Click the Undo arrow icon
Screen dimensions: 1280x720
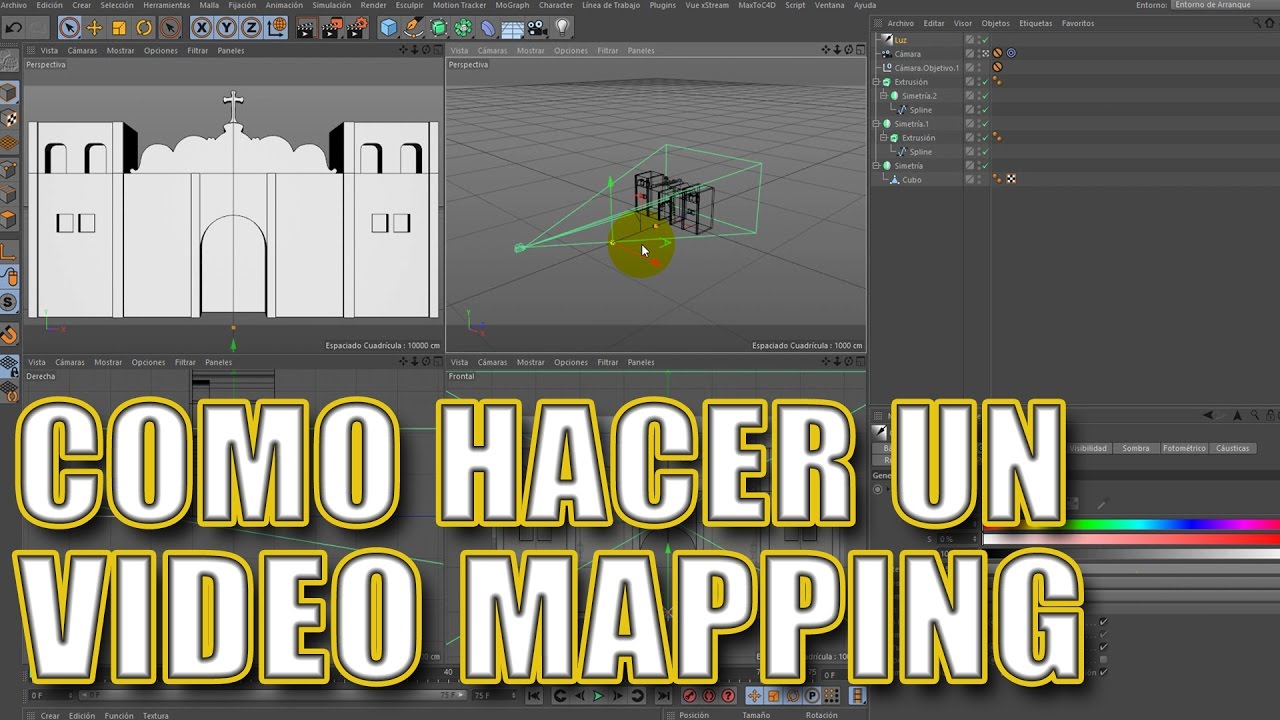tap(14, 28)
